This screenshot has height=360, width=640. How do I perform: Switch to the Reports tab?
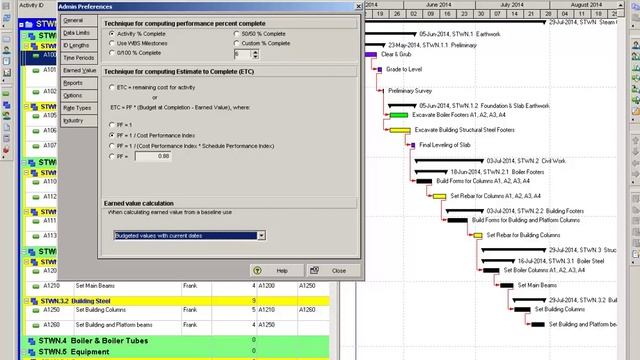(79, 83)
